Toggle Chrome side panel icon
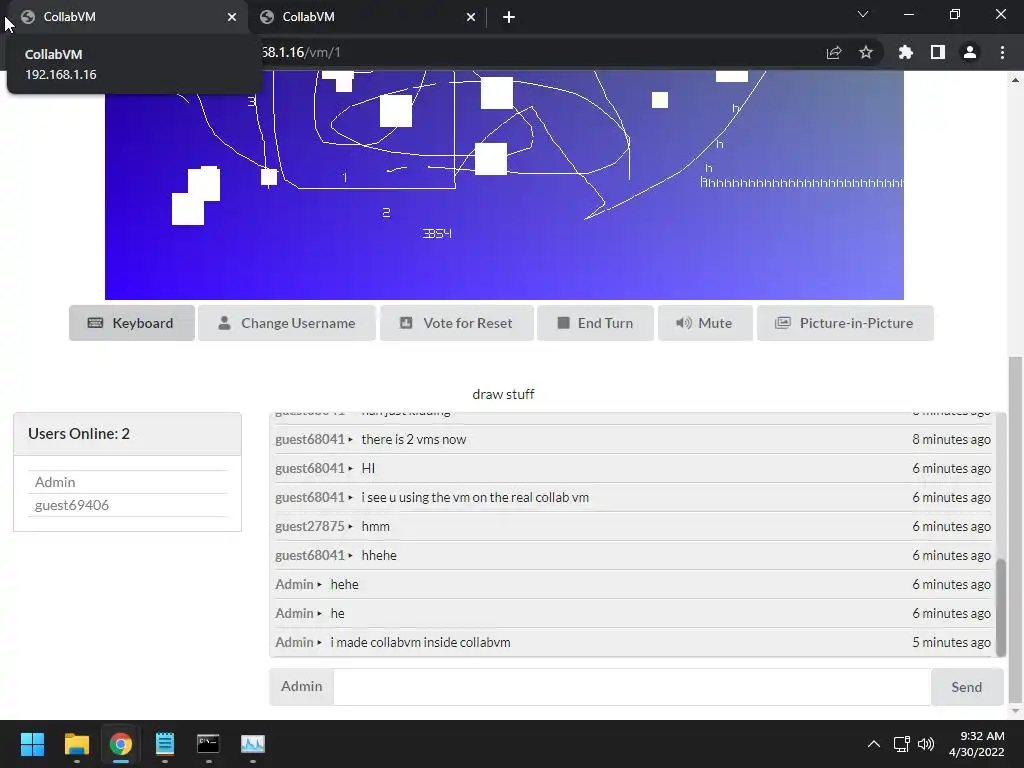 (938, 52)
